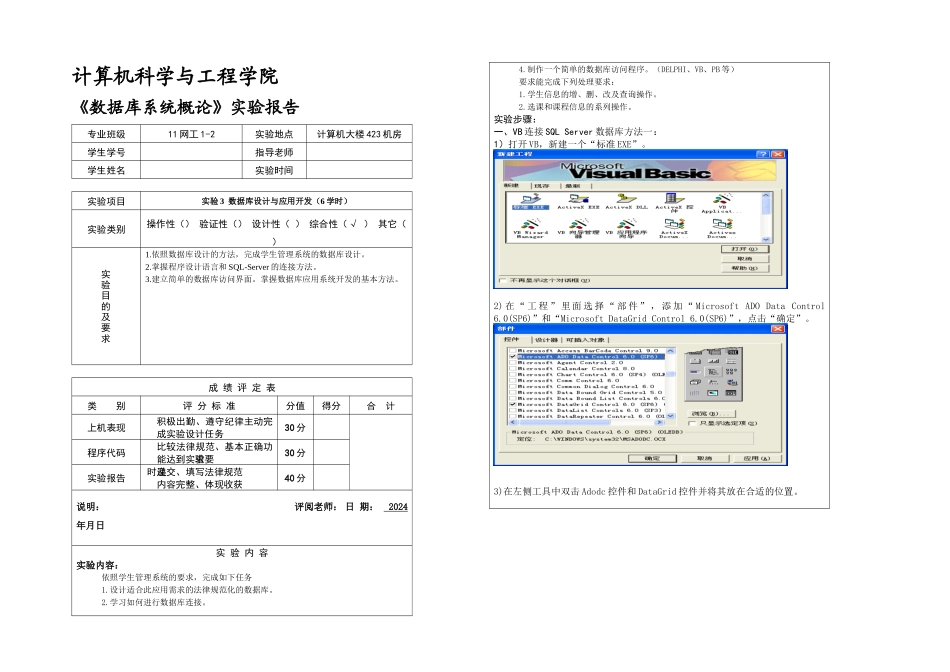The height and width of the screenshot is (672, 950).
Task: Tick the 不再显示这个对话框 checkbox
Action: point(503,281)
